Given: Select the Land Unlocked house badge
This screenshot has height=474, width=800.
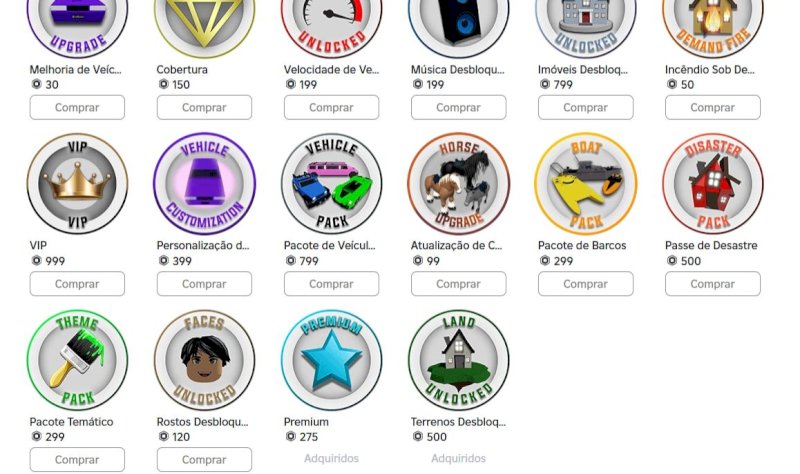Looking at the screenshot, I should (x=459, y=360).
